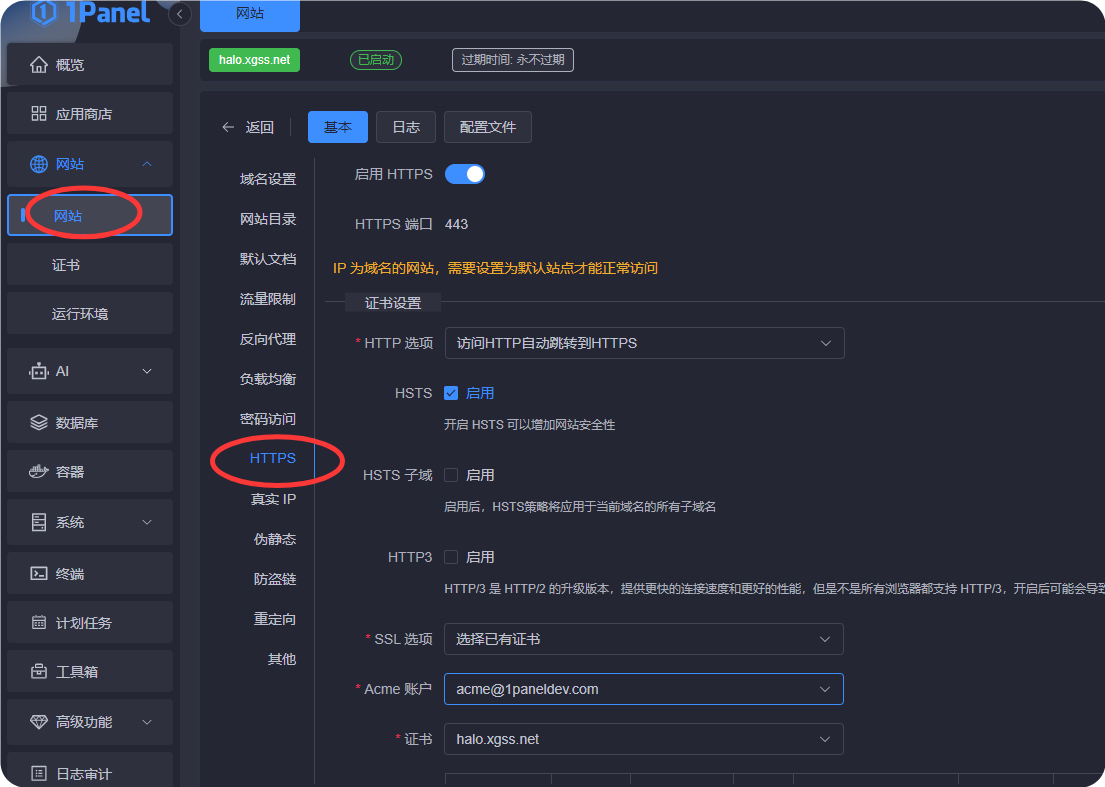This screenshot has width=1105, height=787.
Task: Select the 证书 sidebar entry
Action: pos(89,264)
